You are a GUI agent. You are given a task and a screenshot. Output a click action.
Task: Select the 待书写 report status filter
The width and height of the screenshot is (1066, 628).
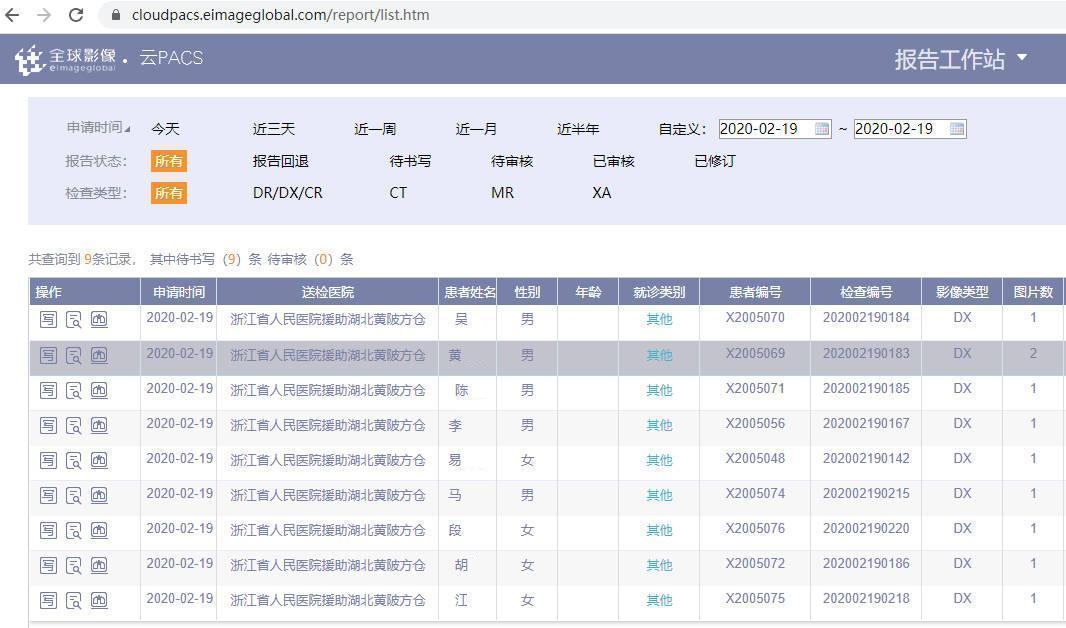pyautogui.click(x=410, y=161)
